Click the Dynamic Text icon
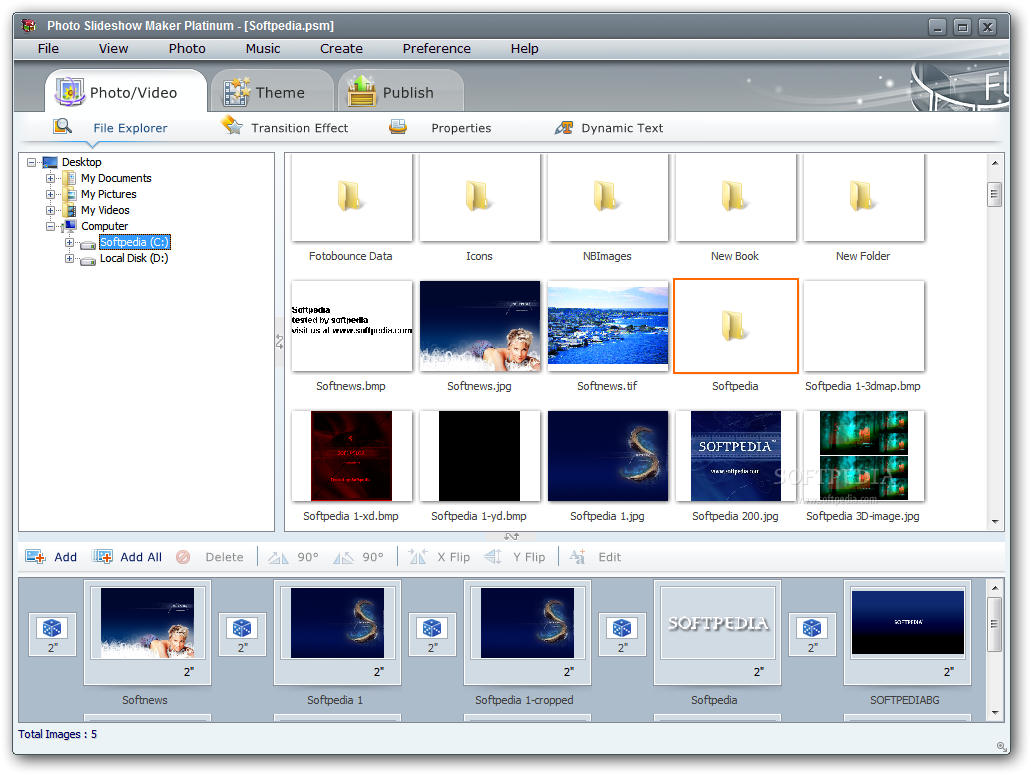This screenshot has height=775, width=1031. (563, 128)
